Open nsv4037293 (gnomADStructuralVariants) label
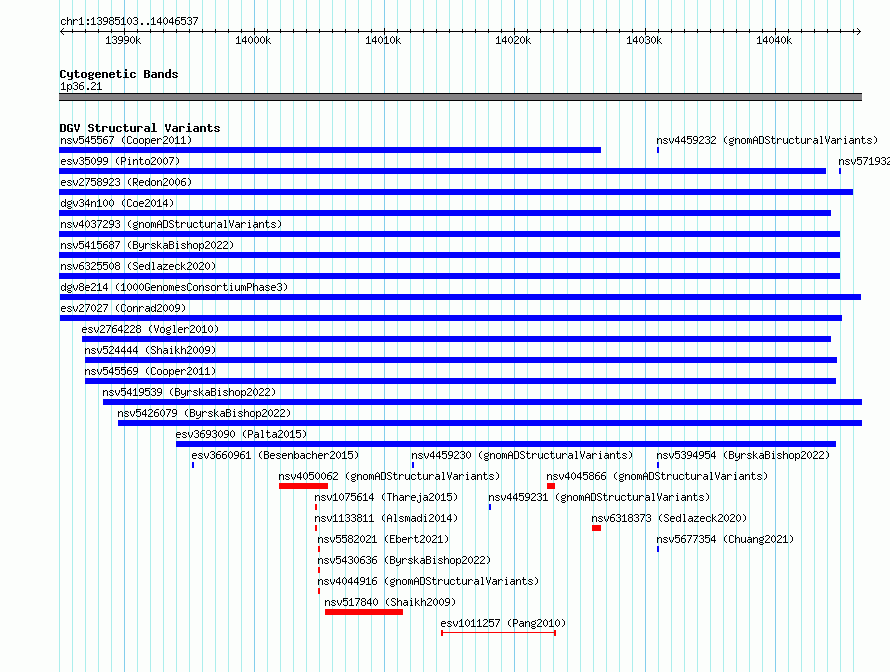 (171, 224)
